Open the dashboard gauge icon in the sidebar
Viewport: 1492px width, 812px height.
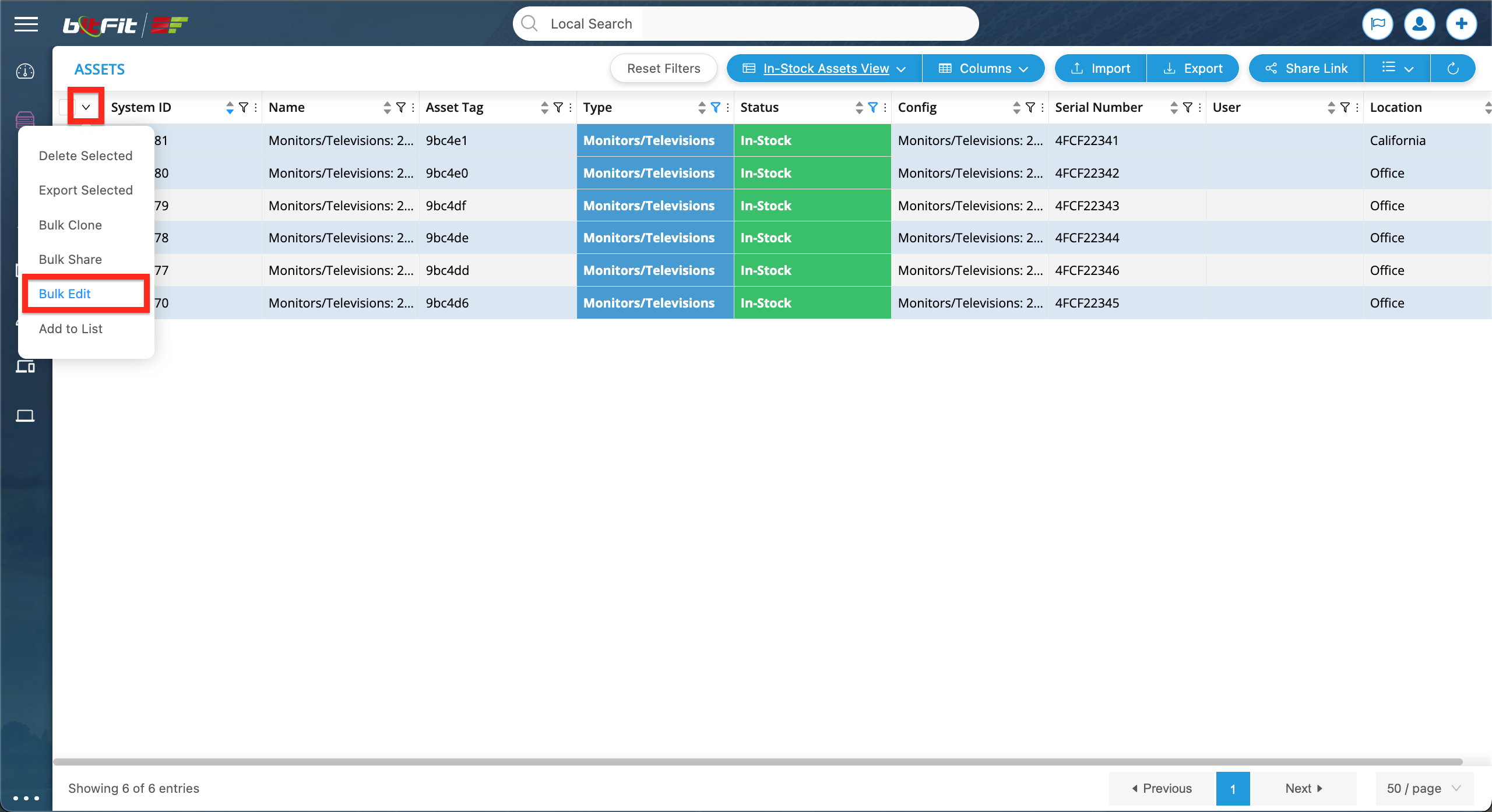pos(25,71)
